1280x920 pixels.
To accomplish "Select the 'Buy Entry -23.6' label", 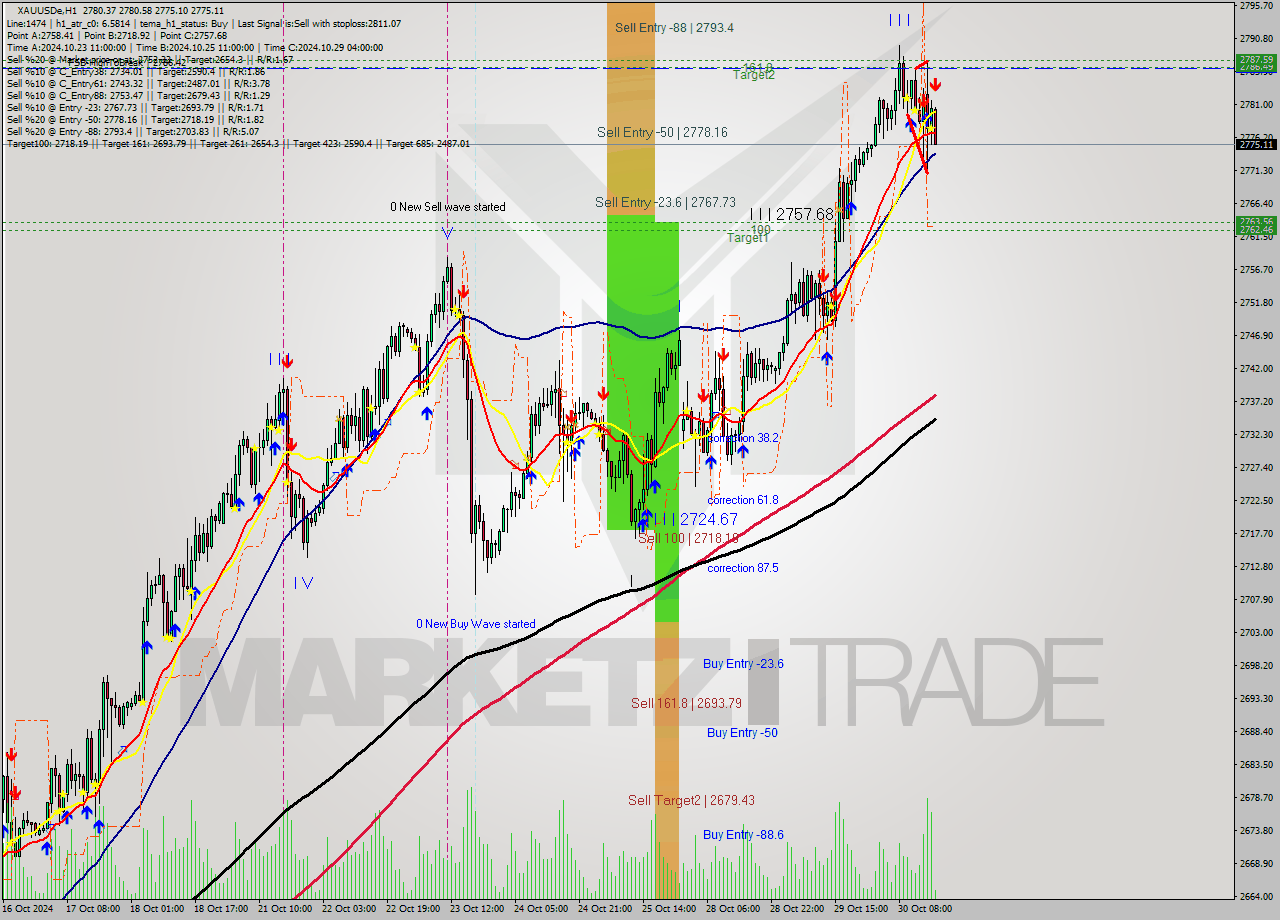I will point(743,664).
